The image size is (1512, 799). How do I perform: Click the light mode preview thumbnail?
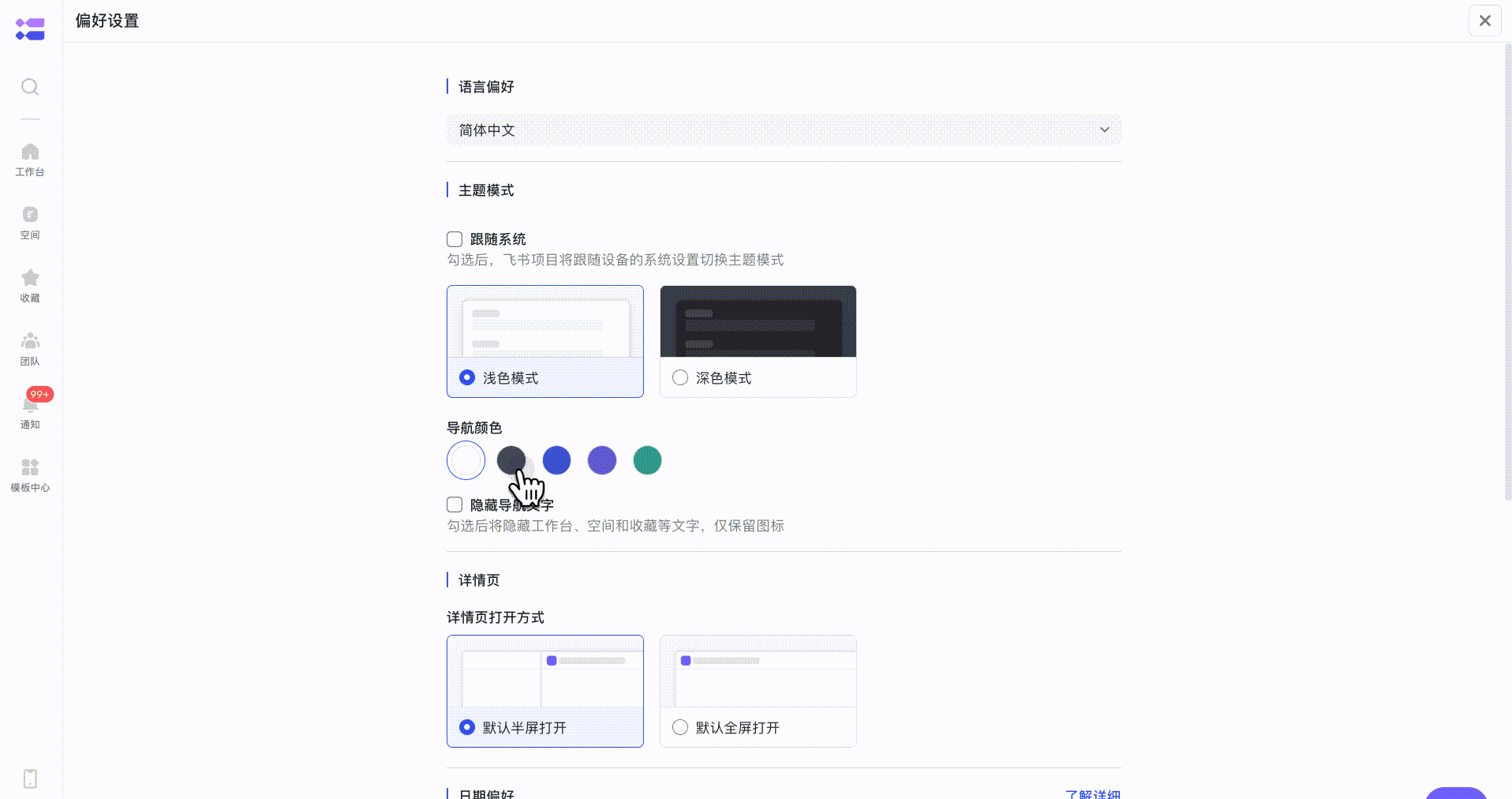[x=545, y=321]
